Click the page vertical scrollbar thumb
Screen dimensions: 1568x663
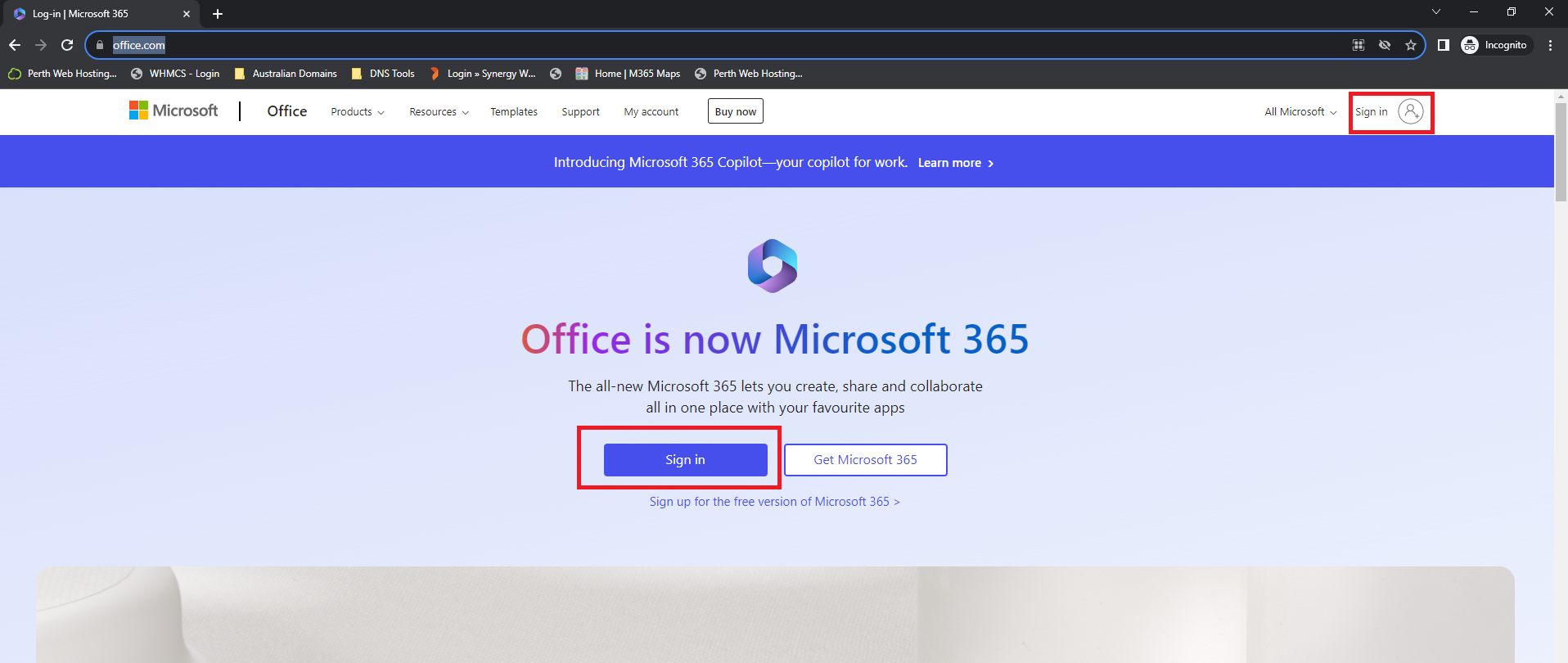click(x=1561, y=152)
